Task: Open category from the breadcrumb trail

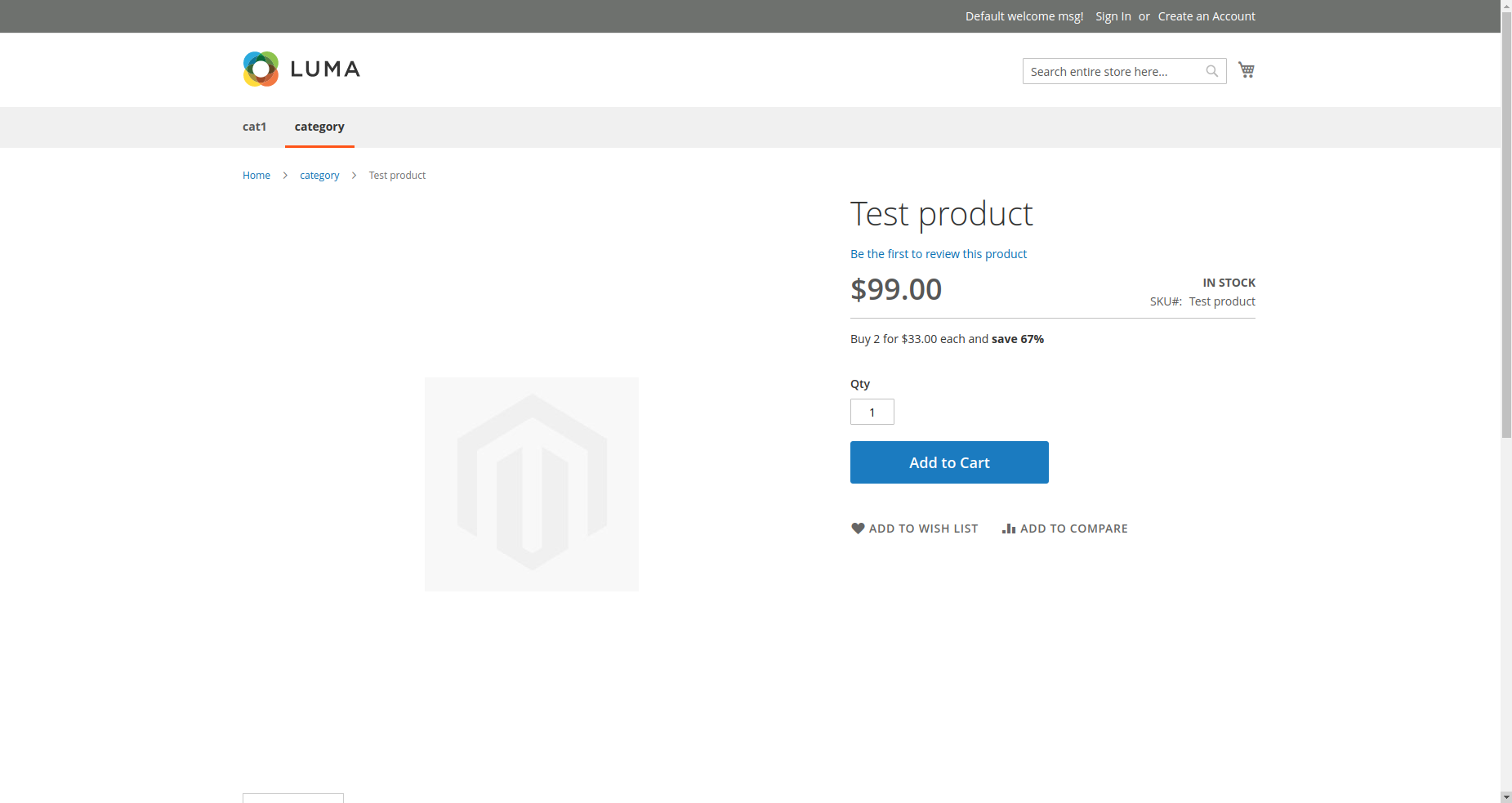Action: click(319, 175)
